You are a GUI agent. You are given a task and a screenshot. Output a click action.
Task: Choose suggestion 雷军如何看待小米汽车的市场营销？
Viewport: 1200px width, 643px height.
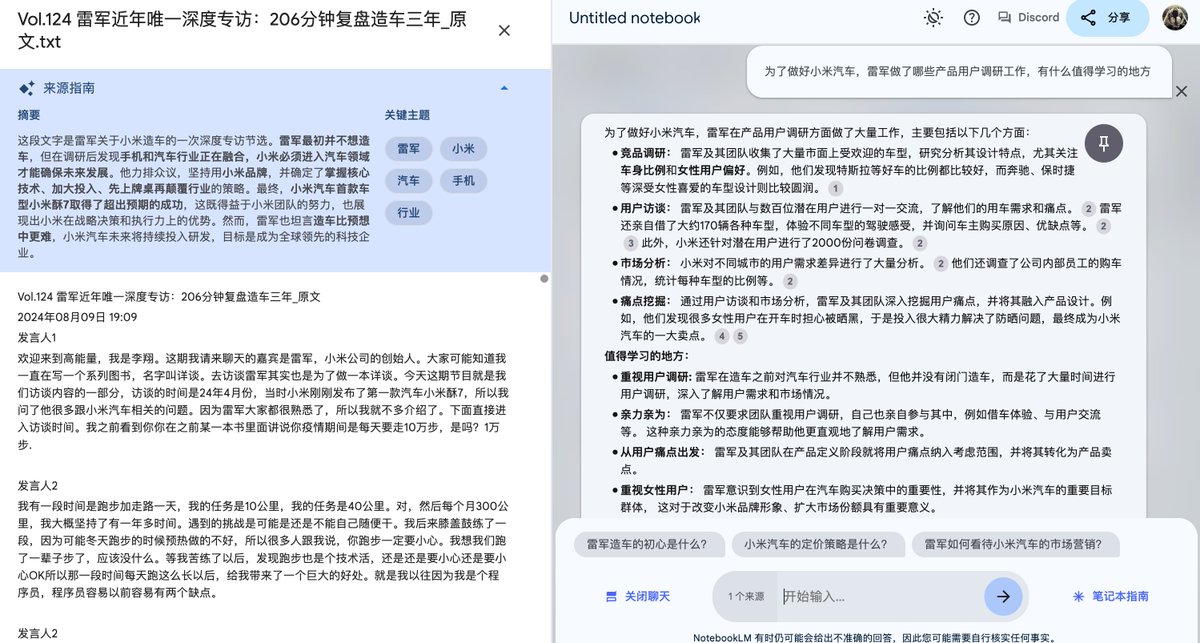[1015, 545]
